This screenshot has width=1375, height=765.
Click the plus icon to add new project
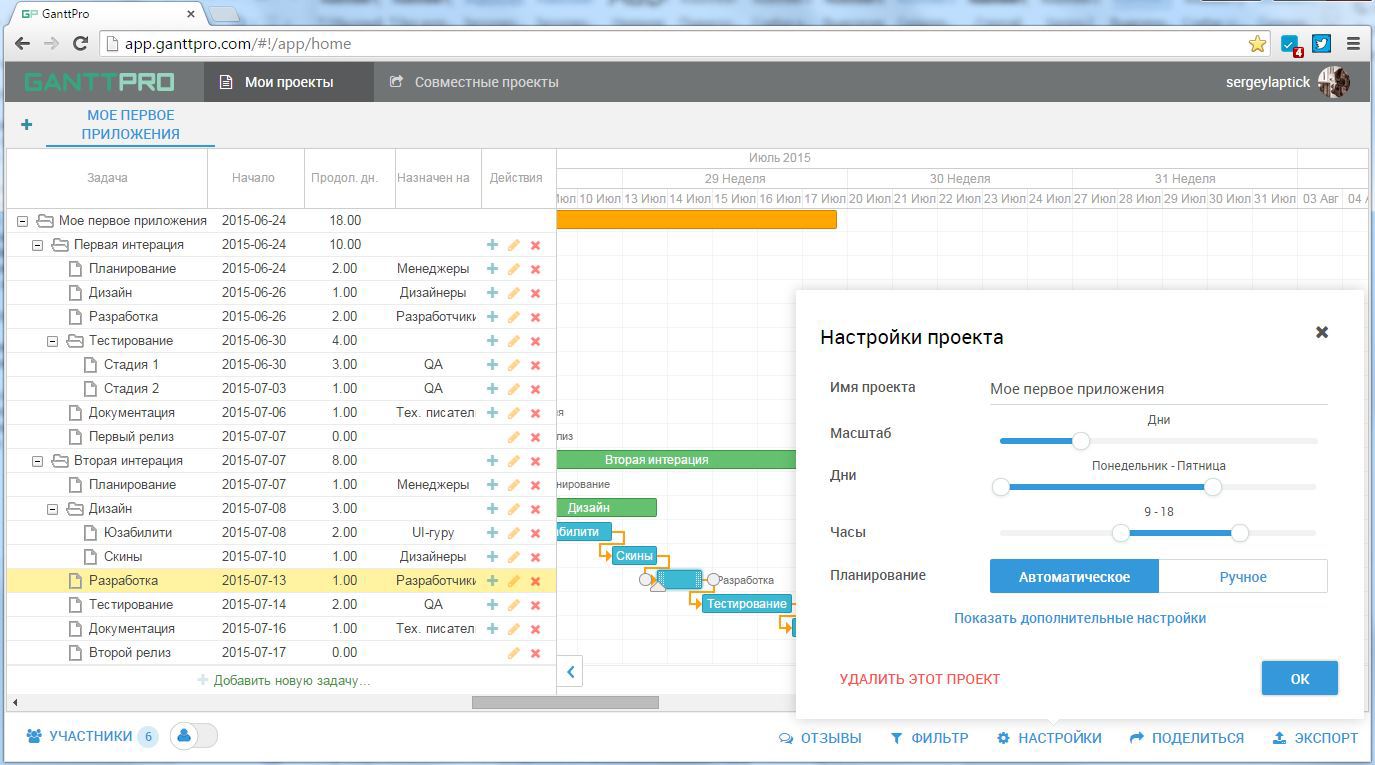[27, 125]
